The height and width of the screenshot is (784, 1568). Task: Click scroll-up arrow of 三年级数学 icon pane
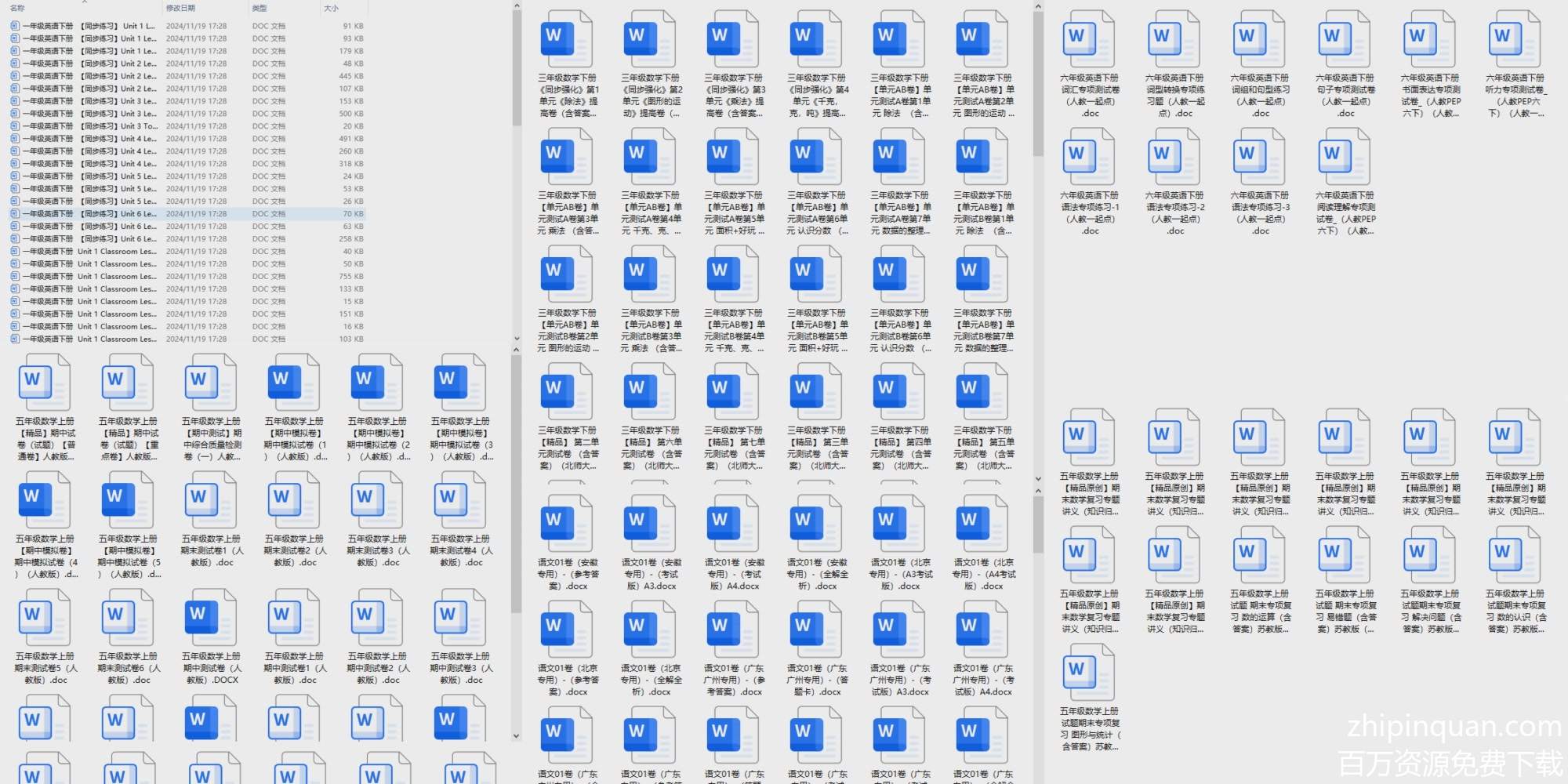click(x=1038, y=6)
